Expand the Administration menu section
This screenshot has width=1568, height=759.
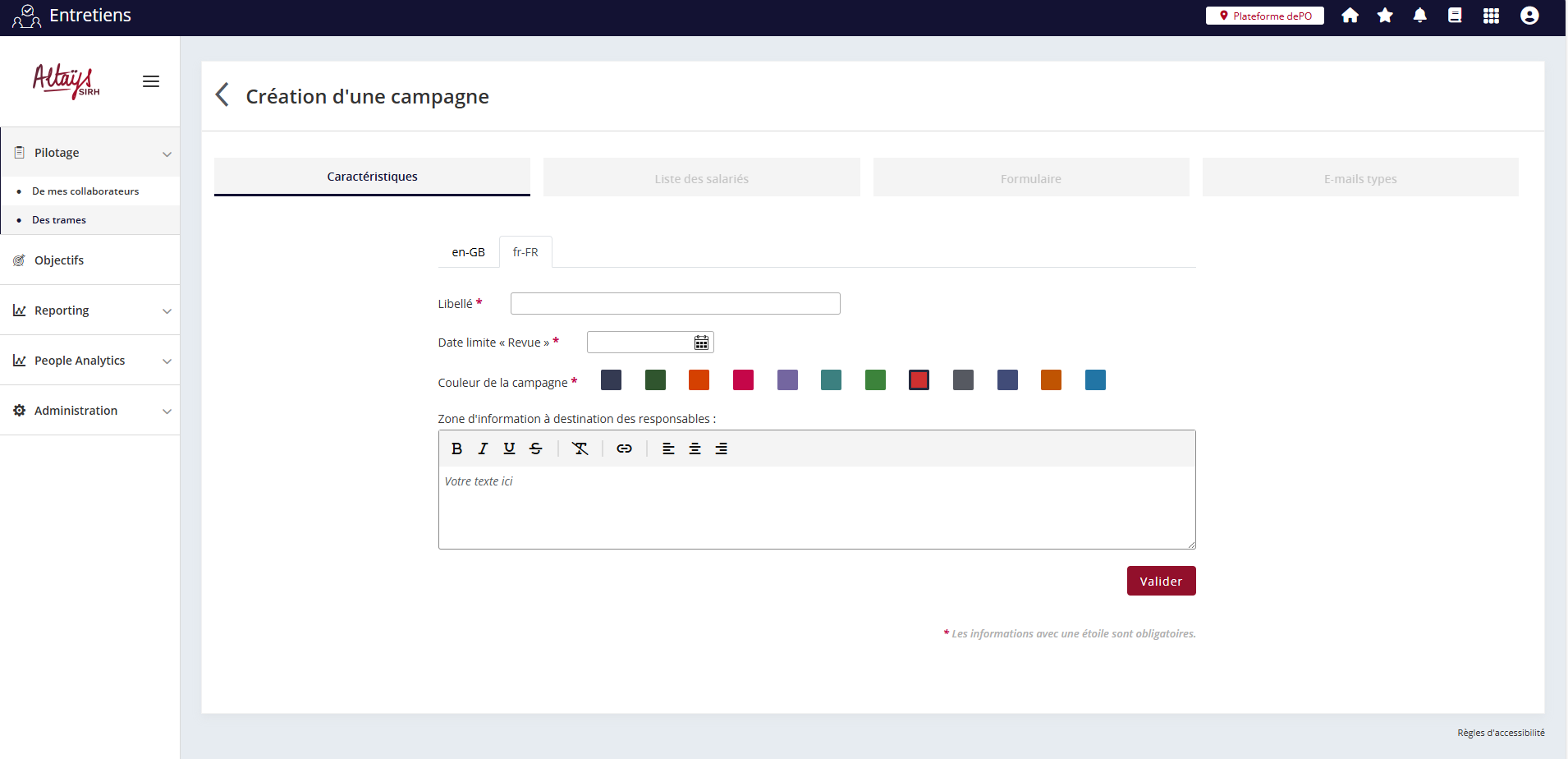89,411
